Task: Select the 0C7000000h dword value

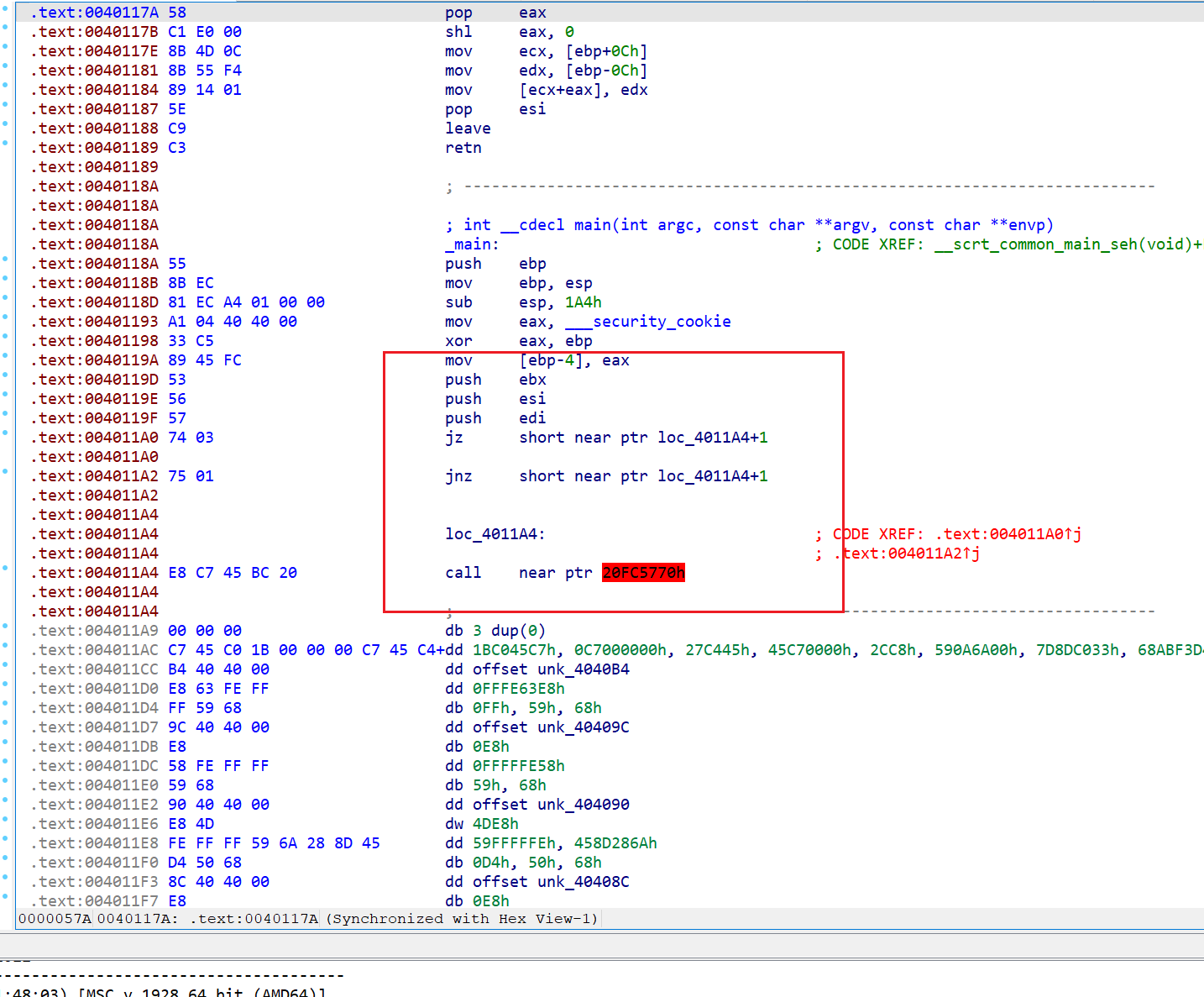Action: [x=620, y=650]
